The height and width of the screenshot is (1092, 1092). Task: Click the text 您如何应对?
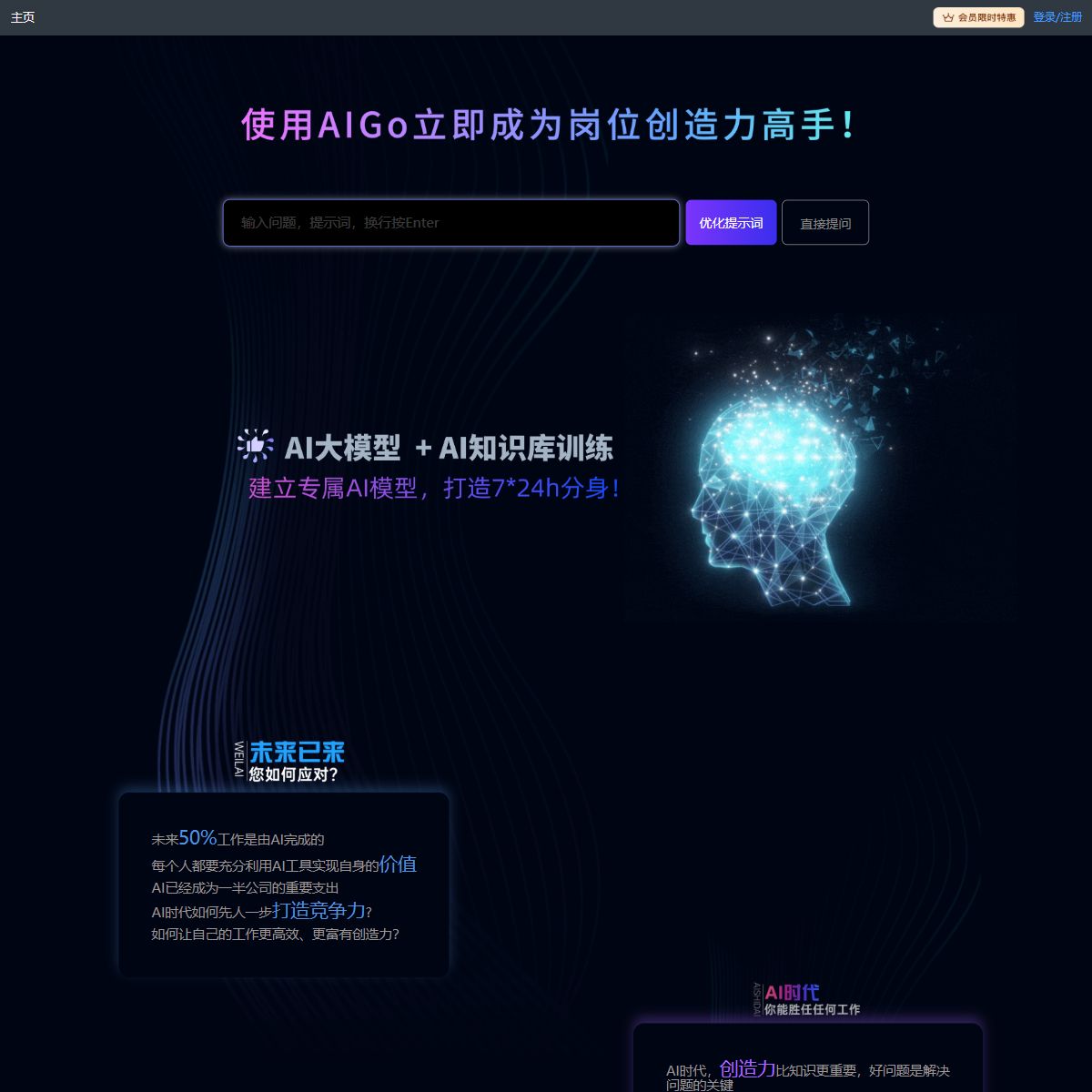coord(293,774)
